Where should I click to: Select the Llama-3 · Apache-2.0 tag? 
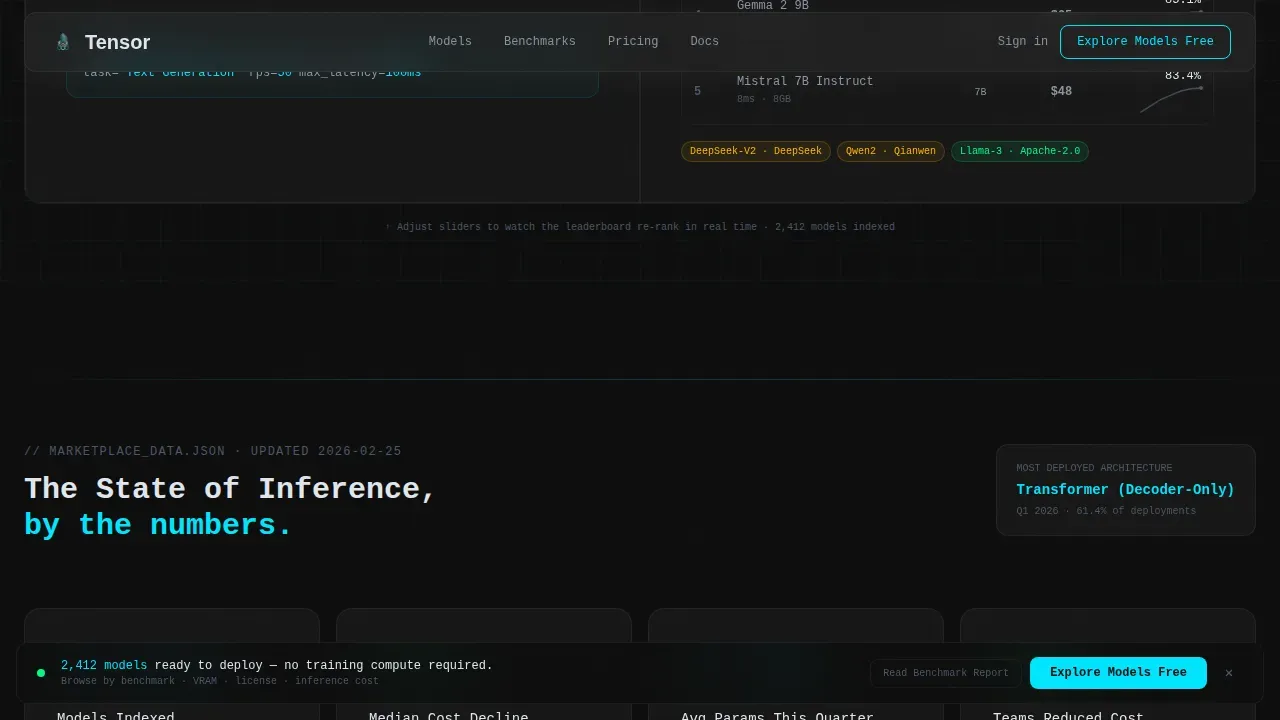click(x=1020, y=151)
